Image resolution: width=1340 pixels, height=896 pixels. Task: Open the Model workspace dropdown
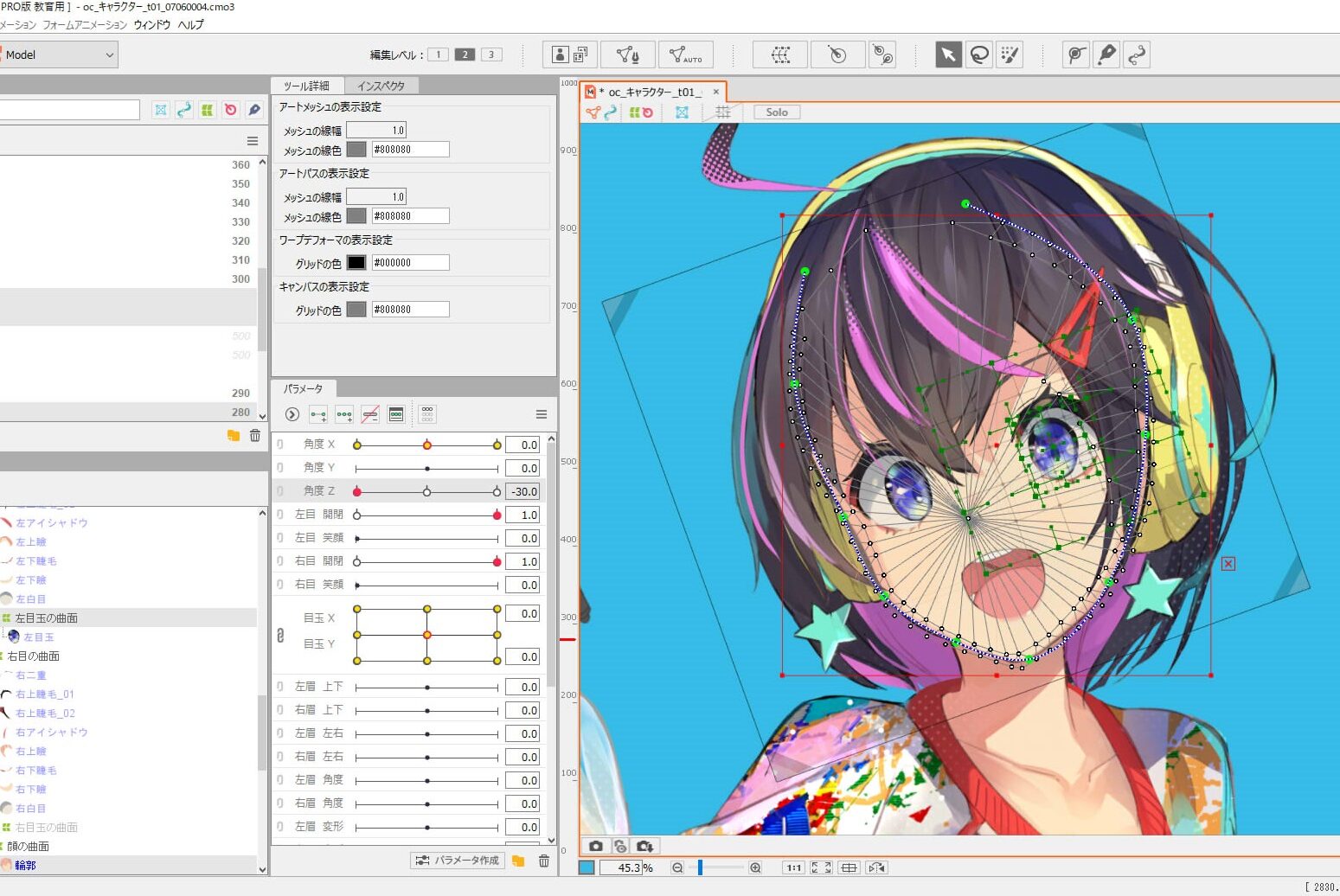pos(59,54)
